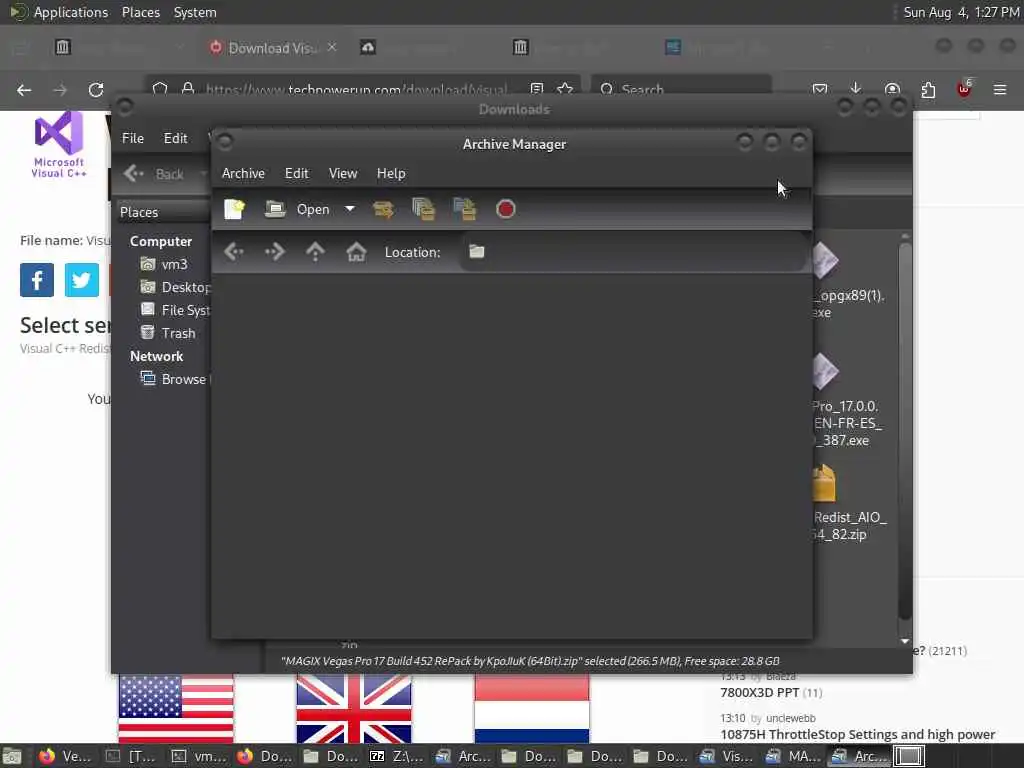
Task: Select File System in the Places sidebar
Action: [x=175, y=310]
